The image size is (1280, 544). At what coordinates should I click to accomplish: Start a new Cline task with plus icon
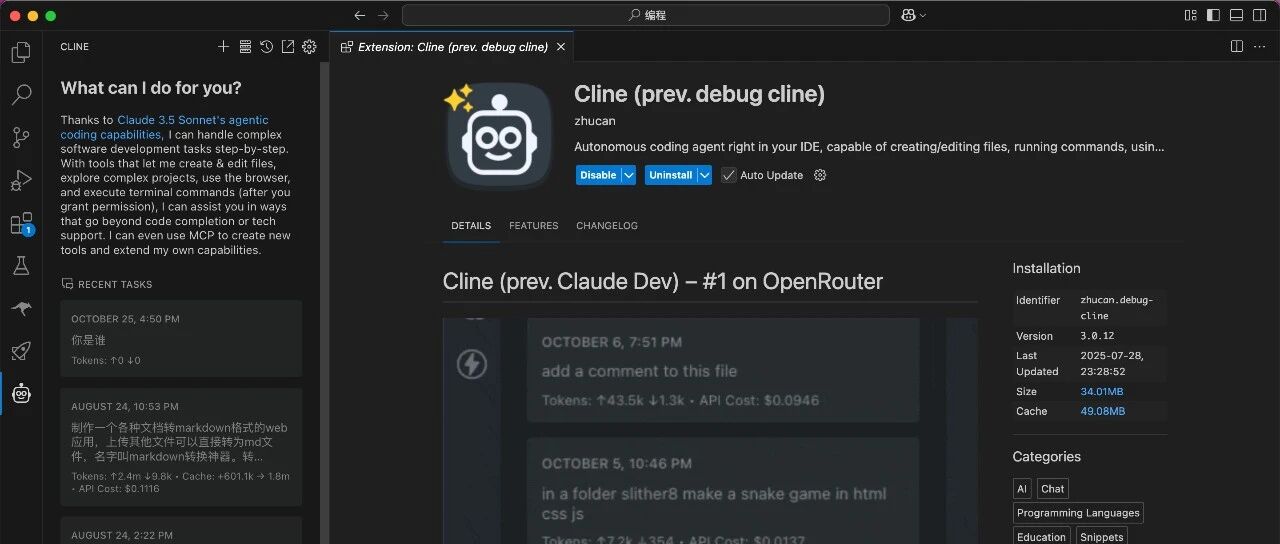pyautogui.click(x=224, y=47)
